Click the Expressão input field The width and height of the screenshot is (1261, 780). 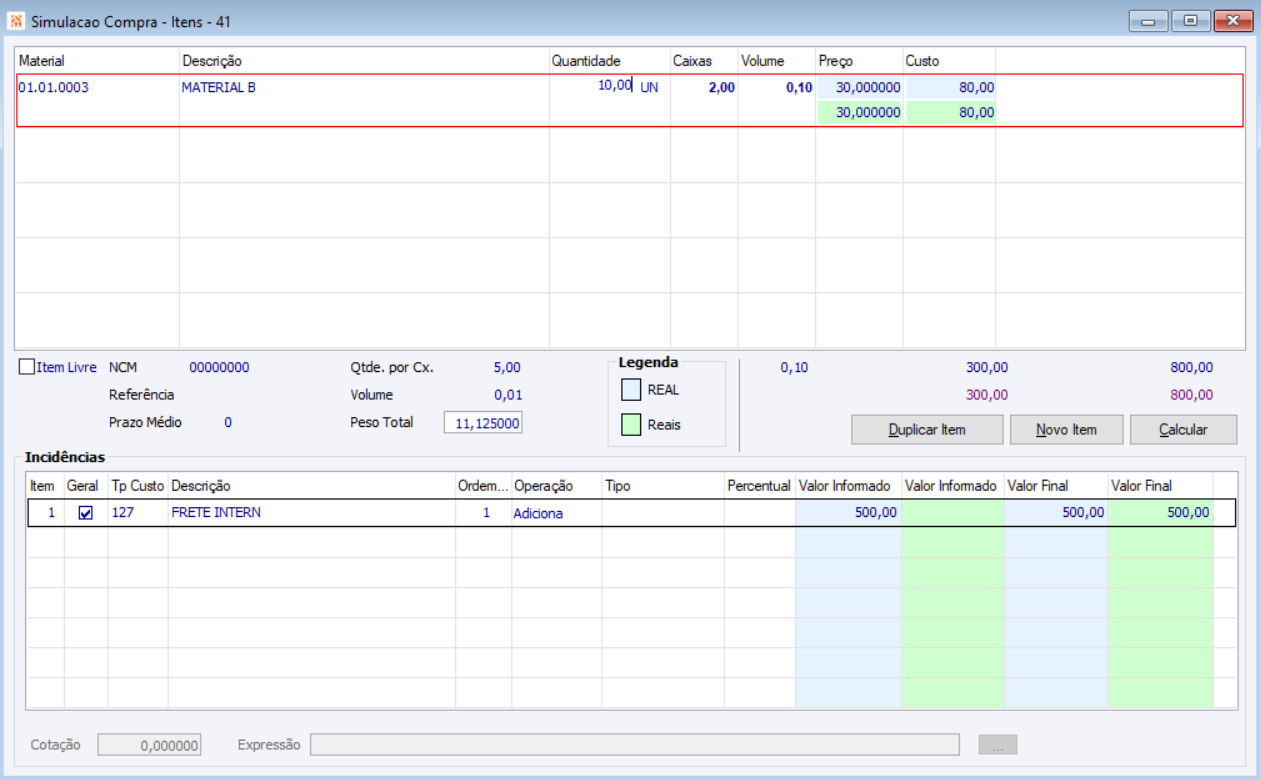click(x=635, y=745)
